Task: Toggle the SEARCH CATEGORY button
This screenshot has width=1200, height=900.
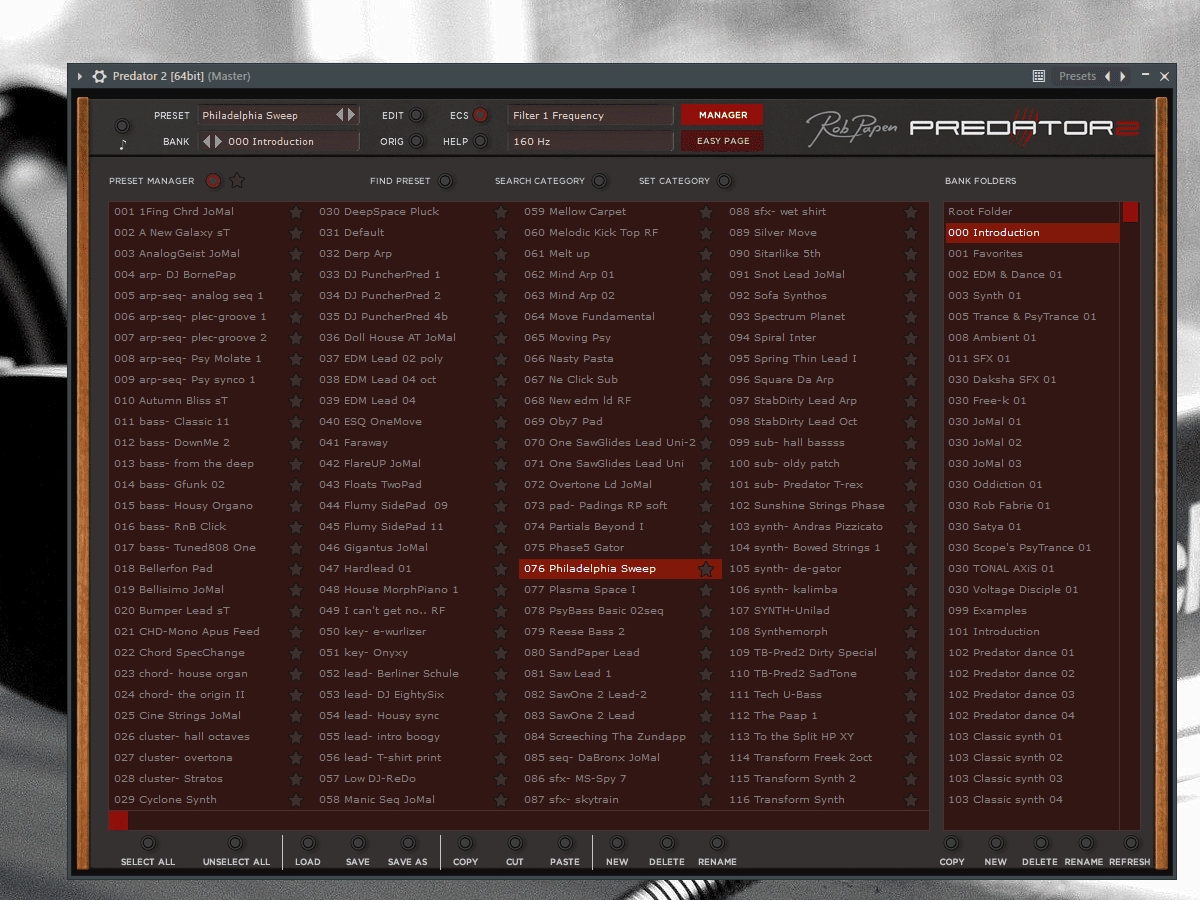Action: 599,181
